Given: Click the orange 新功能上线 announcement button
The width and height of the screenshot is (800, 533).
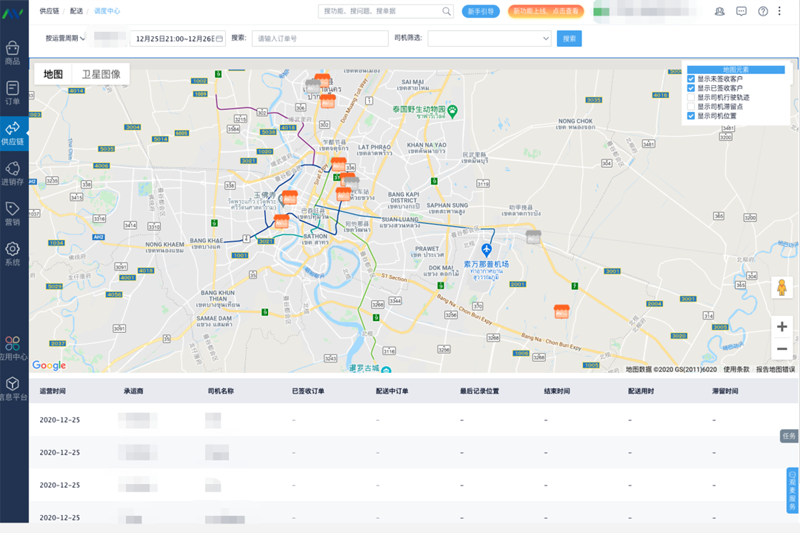Looking at the screenshot, I should (546, 11).
